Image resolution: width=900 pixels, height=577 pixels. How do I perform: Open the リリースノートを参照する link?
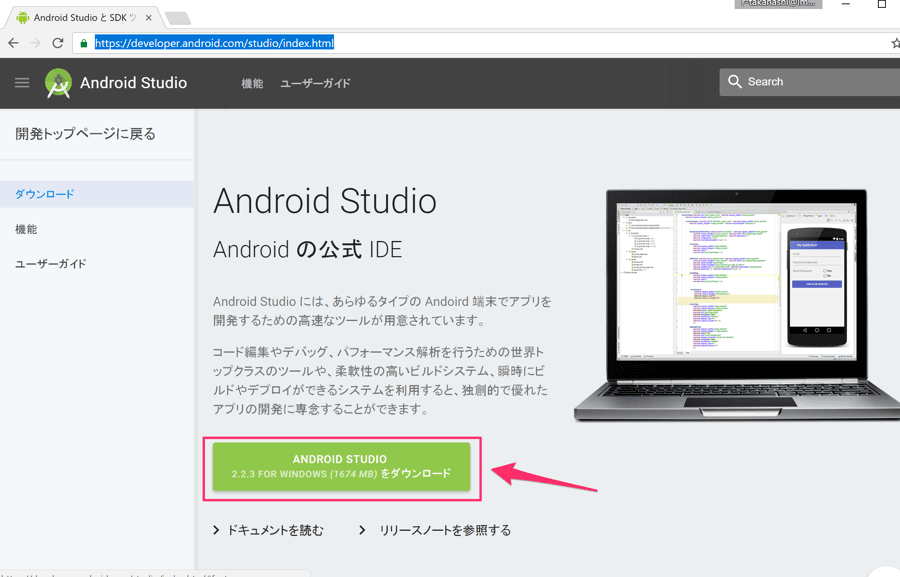tap(445, 530)
